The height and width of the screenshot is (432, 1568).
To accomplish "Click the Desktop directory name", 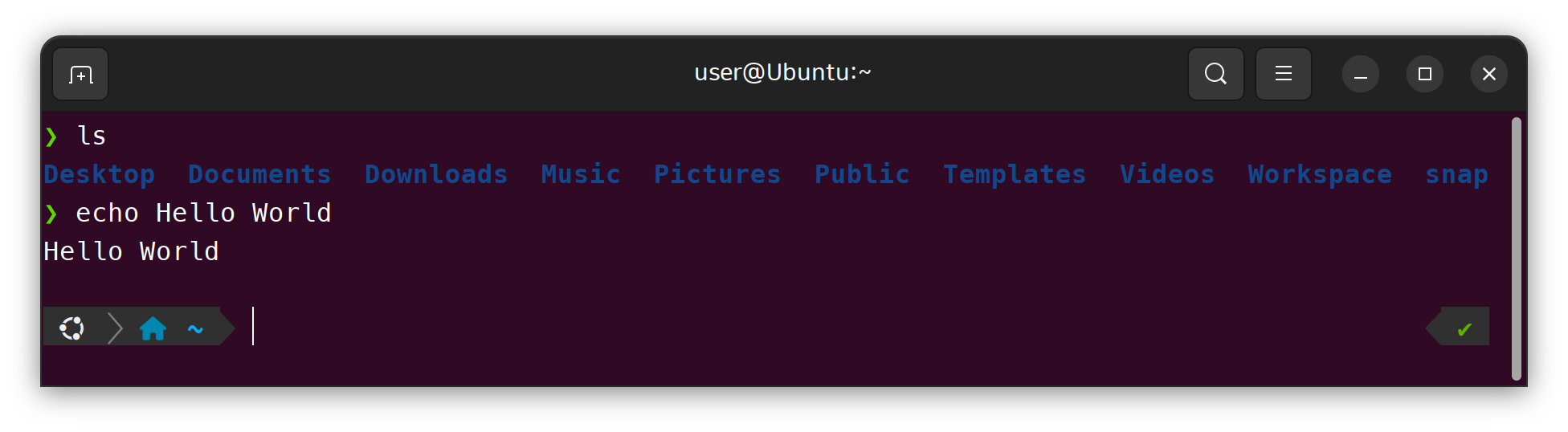I will [x=100, y=174].
